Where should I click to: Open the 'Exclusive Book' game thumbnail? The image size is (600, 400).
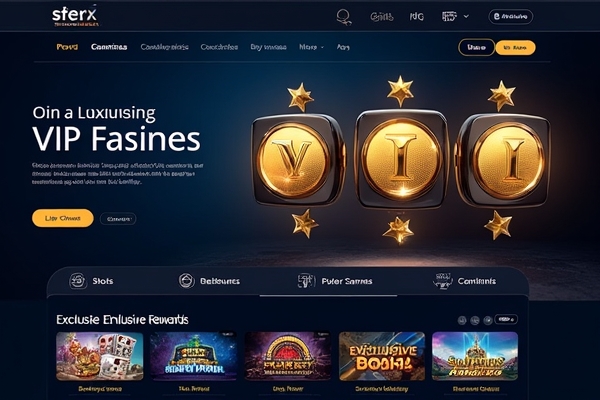pos(382,356)
